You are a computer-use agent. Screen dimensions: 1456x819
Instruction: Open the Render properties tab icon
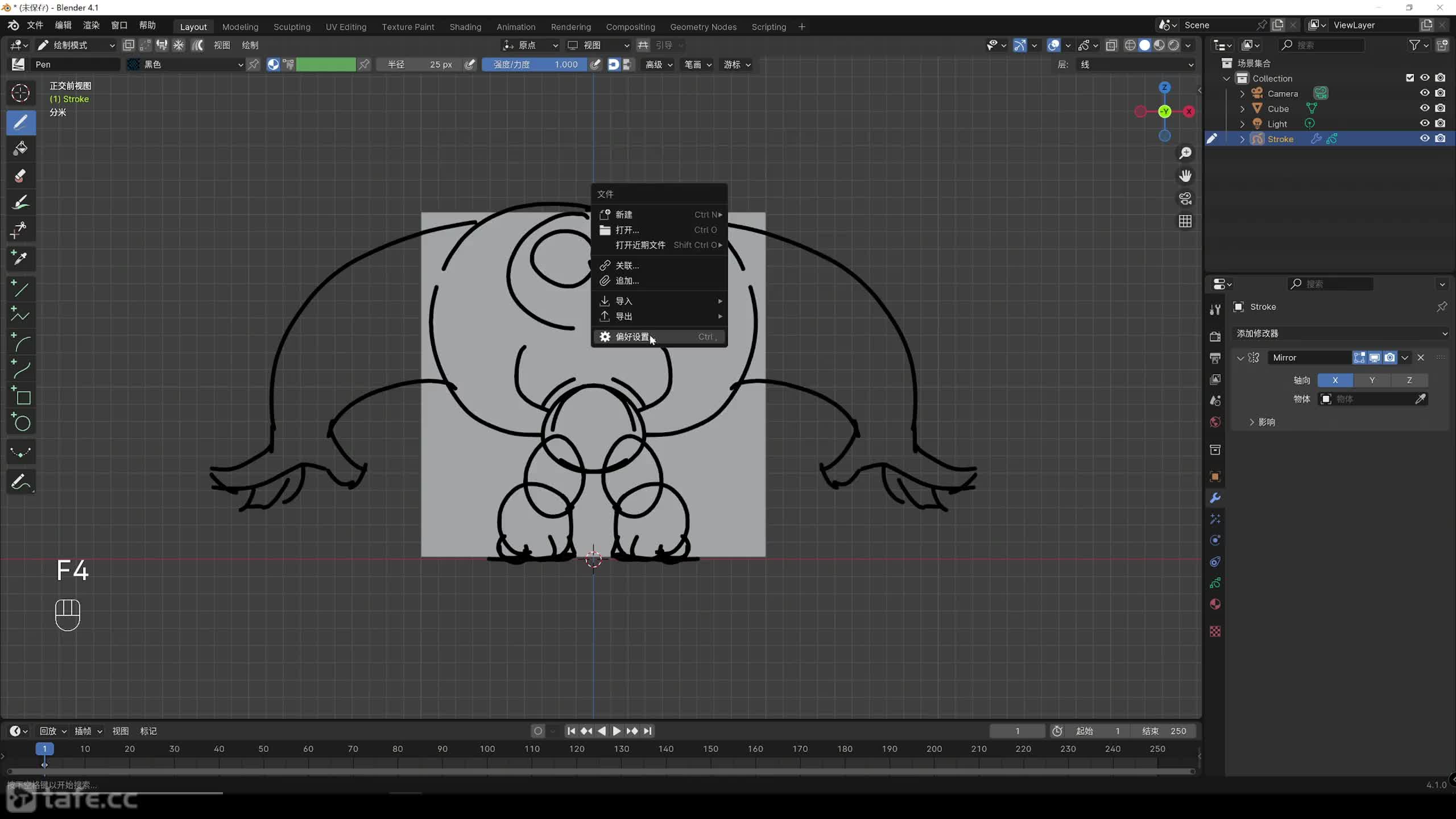point(1215,337)
